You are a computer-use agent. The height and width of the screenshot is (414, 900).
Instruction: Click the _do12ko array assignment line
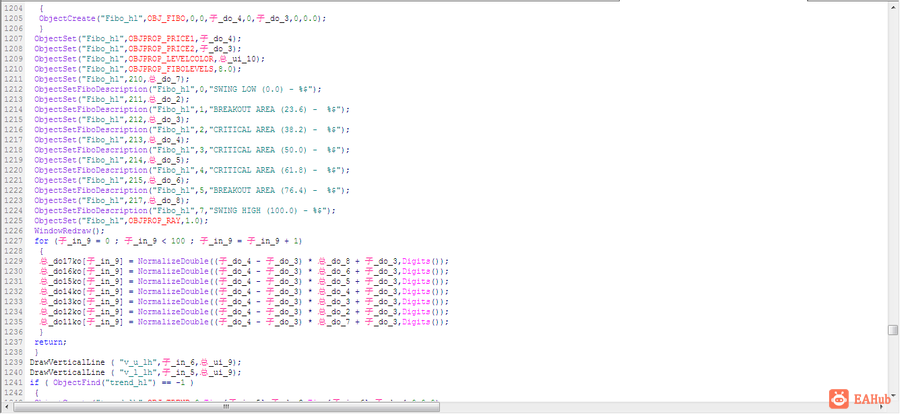[x=244, y=311]
